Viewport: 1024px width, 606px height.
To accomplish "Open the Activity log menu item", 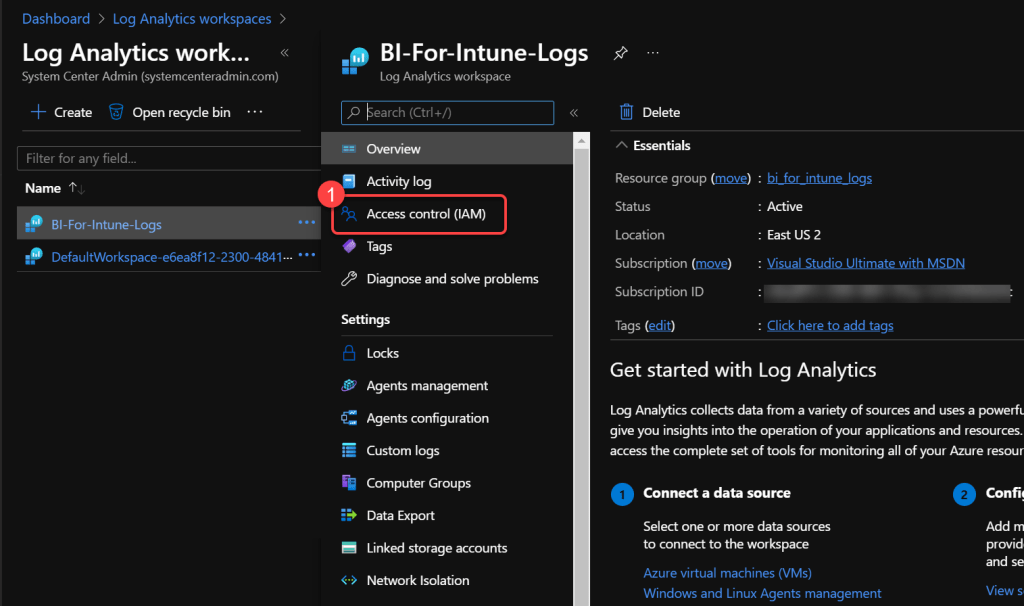I will click(398, 181).
